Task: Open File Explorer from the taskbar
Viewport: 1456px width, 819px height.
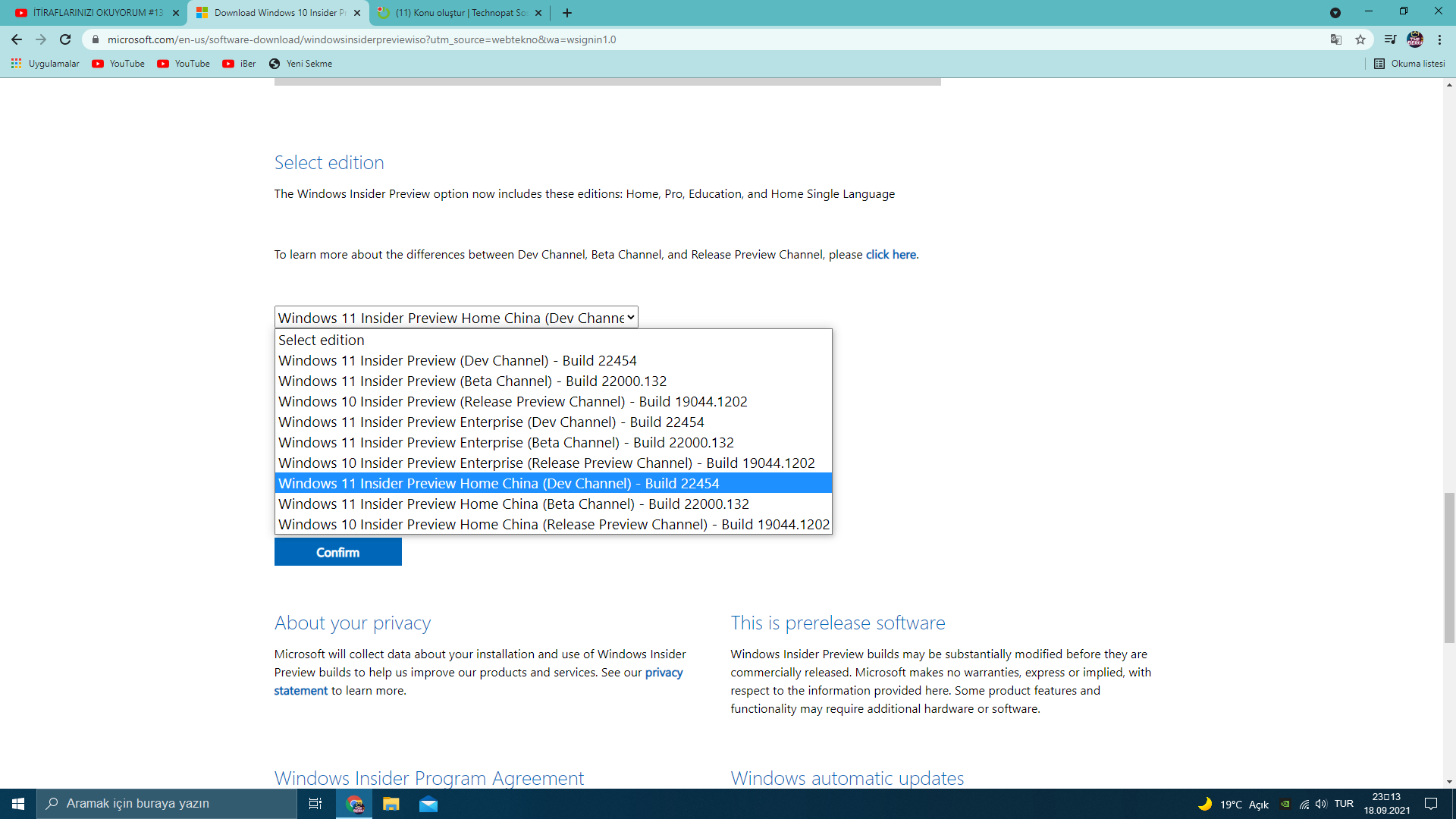Action: tap(391, 804)
